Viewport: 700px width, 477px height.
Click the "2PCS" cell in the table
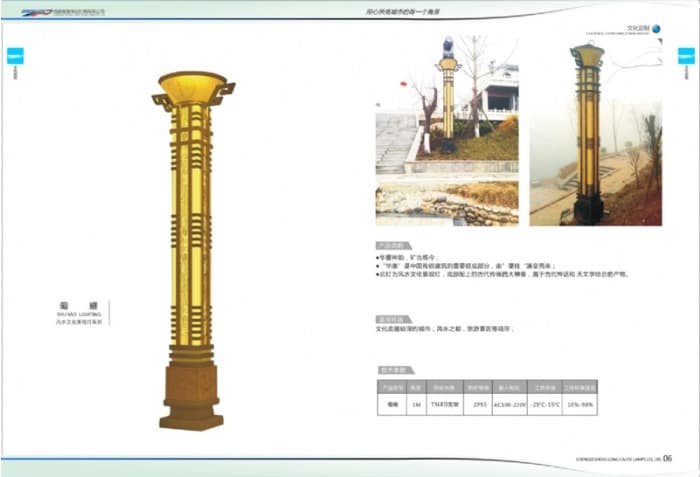click(x=478, y=405)
